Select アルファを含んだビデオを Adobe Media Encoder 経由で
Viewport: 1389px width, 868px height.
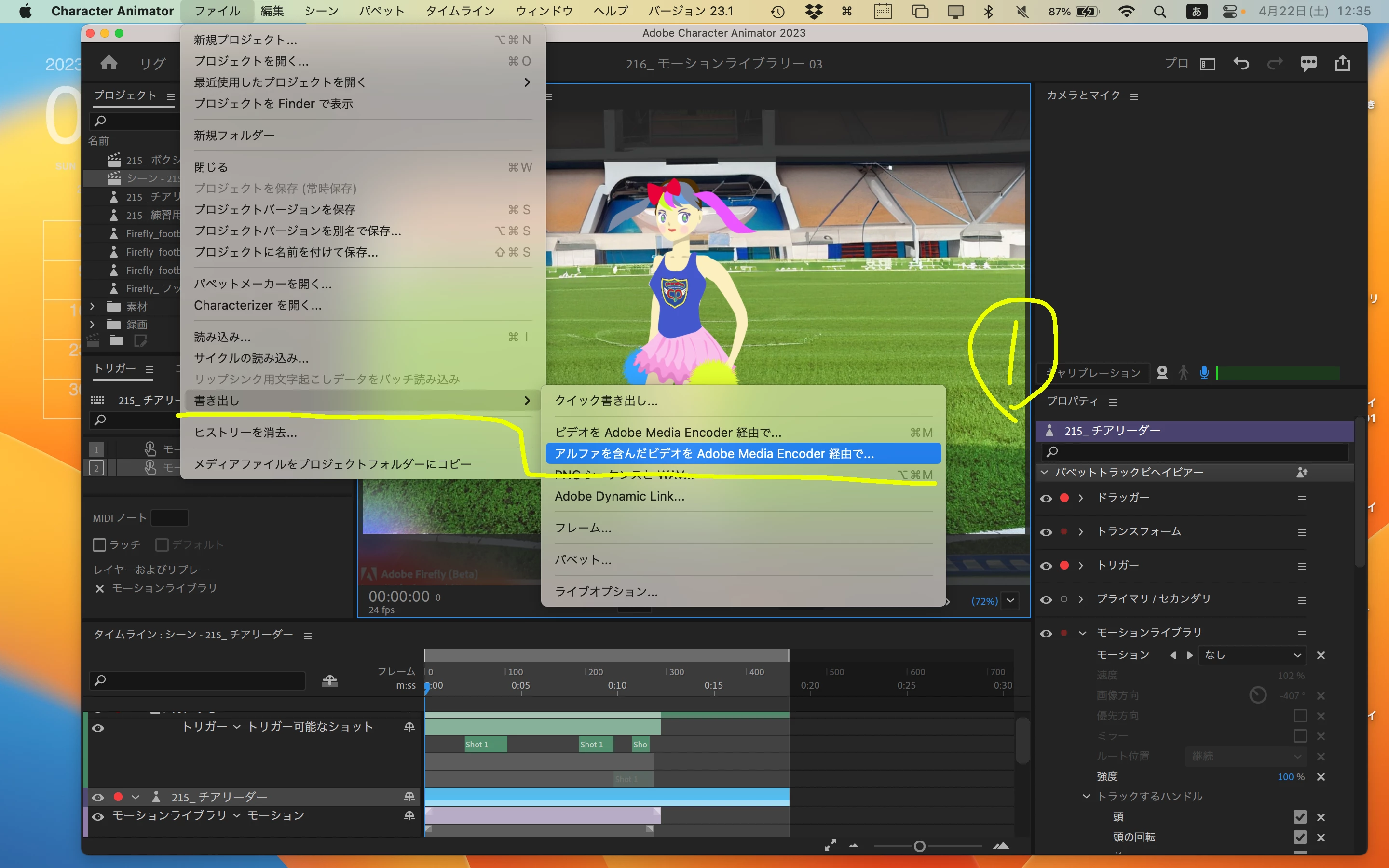click(743, 453)
